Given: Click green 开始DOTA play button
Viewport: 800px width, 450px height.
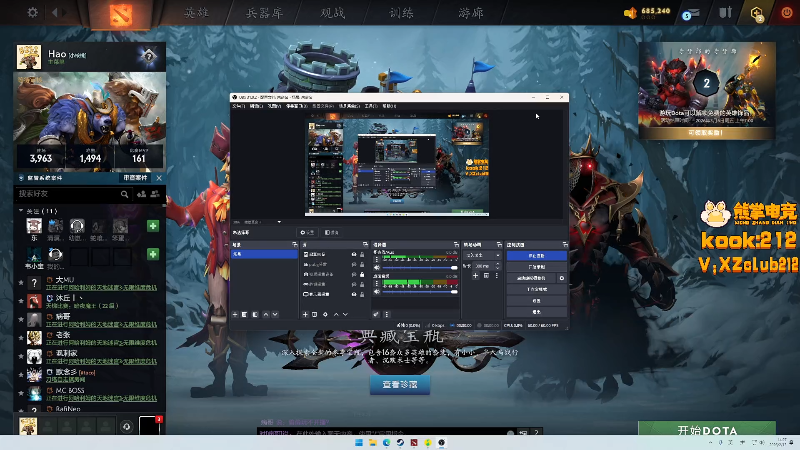Looking at the screenshot, I should click(x=707, y=430).
